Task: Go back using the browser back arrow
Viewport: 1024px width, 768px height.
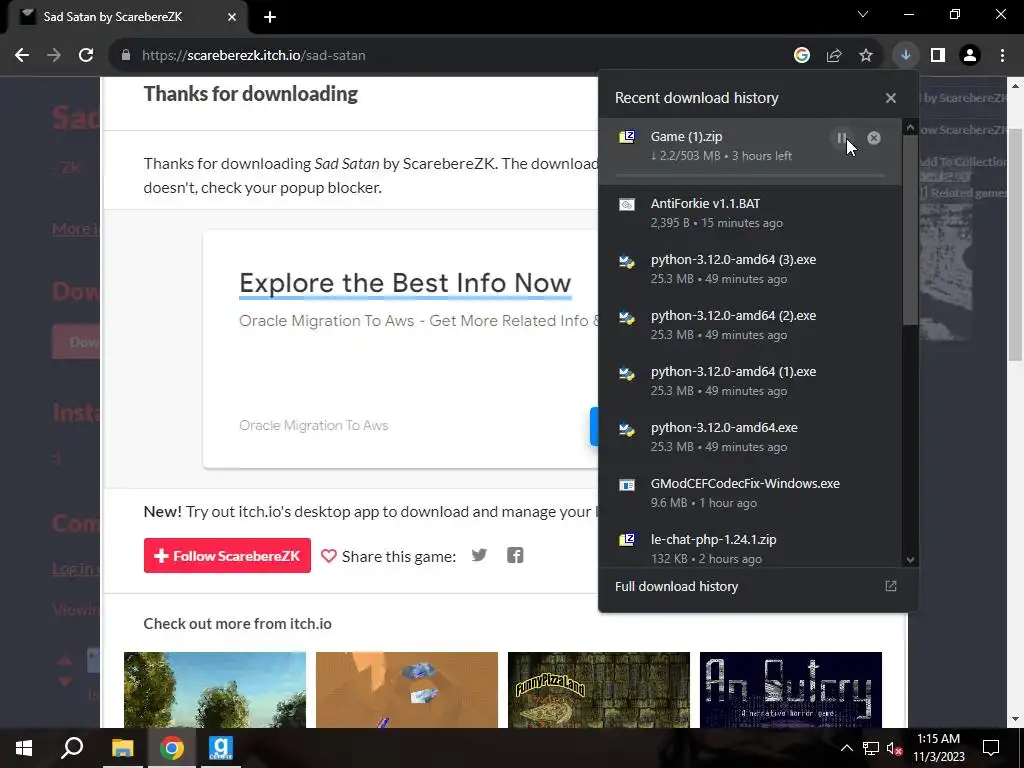Action: coord(22,56)
